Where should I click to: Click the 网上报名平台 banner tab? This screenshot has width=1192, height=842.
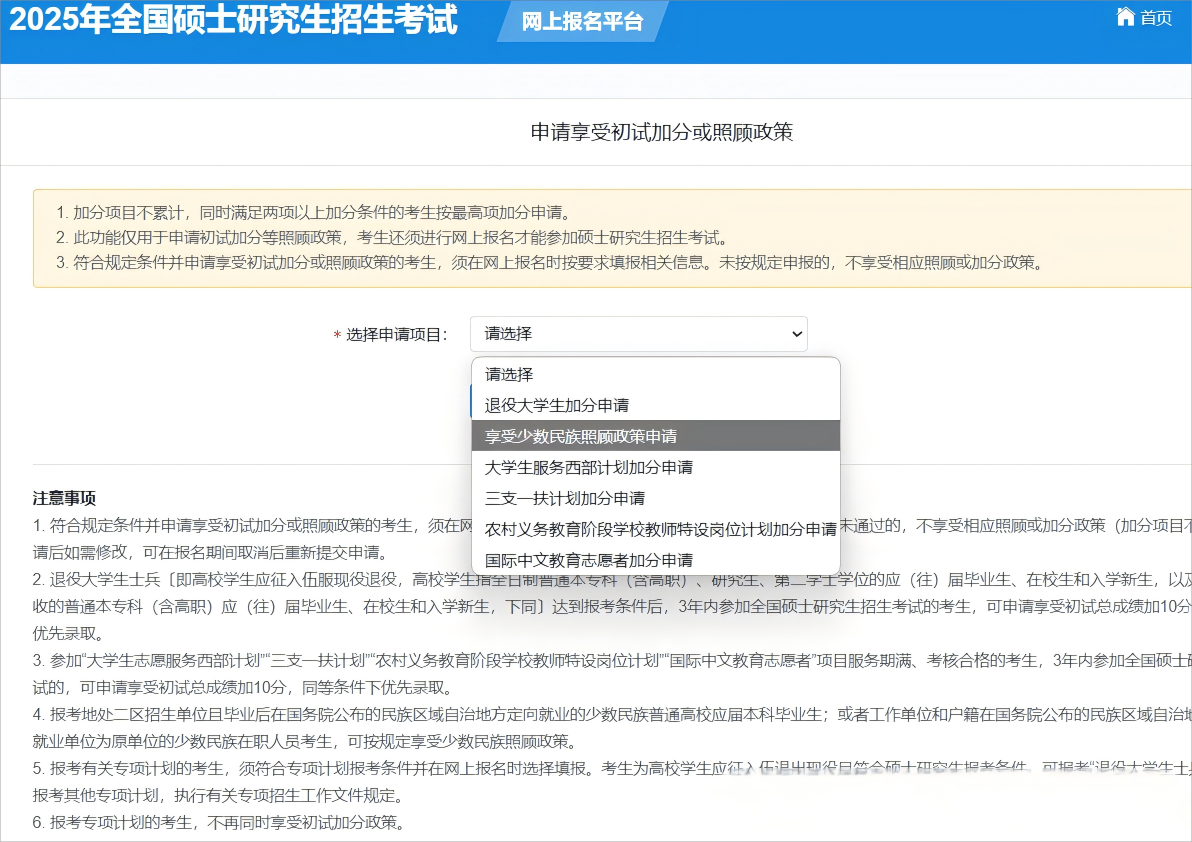tap(582, 22)
